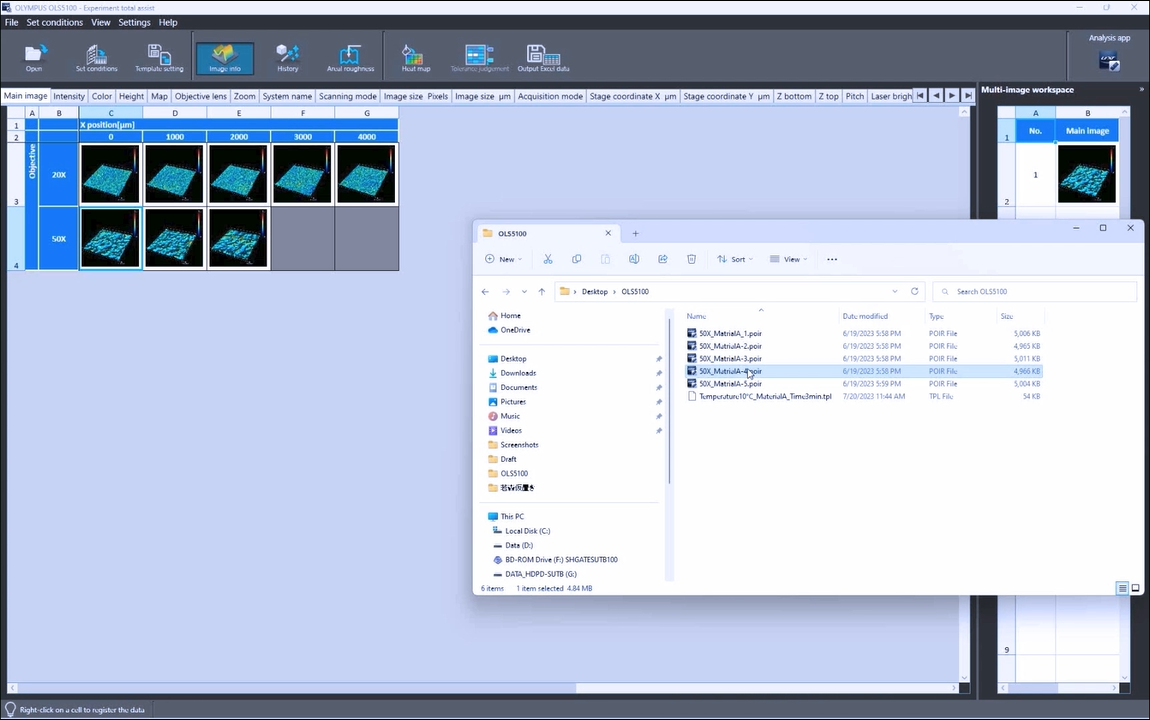The height and width of the screenshot is (720, 1150).
Task: Switch to the Height tab
Action: 131,96
